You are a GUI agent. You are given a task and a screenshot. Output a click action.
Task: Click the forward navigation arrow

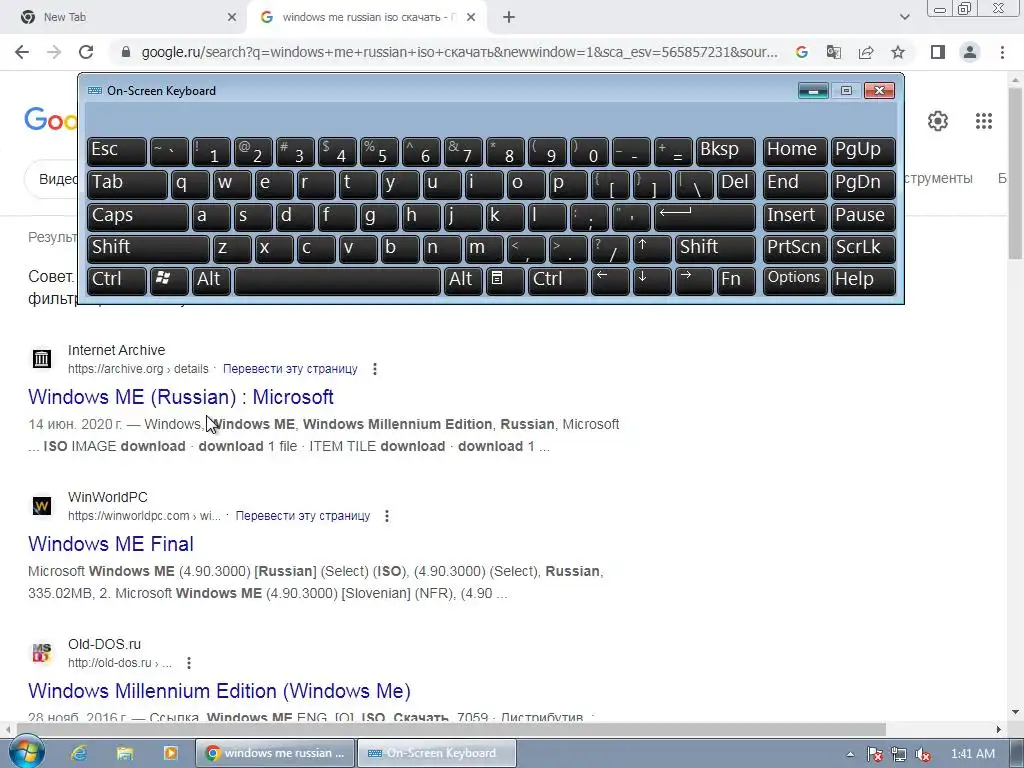pos(54,52)
